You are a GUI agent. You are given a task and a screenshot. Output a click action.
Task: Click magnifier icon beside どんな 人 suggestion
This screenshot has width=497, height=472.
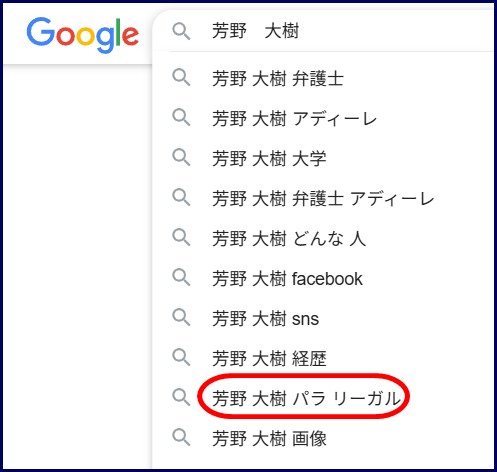point(181,237)
